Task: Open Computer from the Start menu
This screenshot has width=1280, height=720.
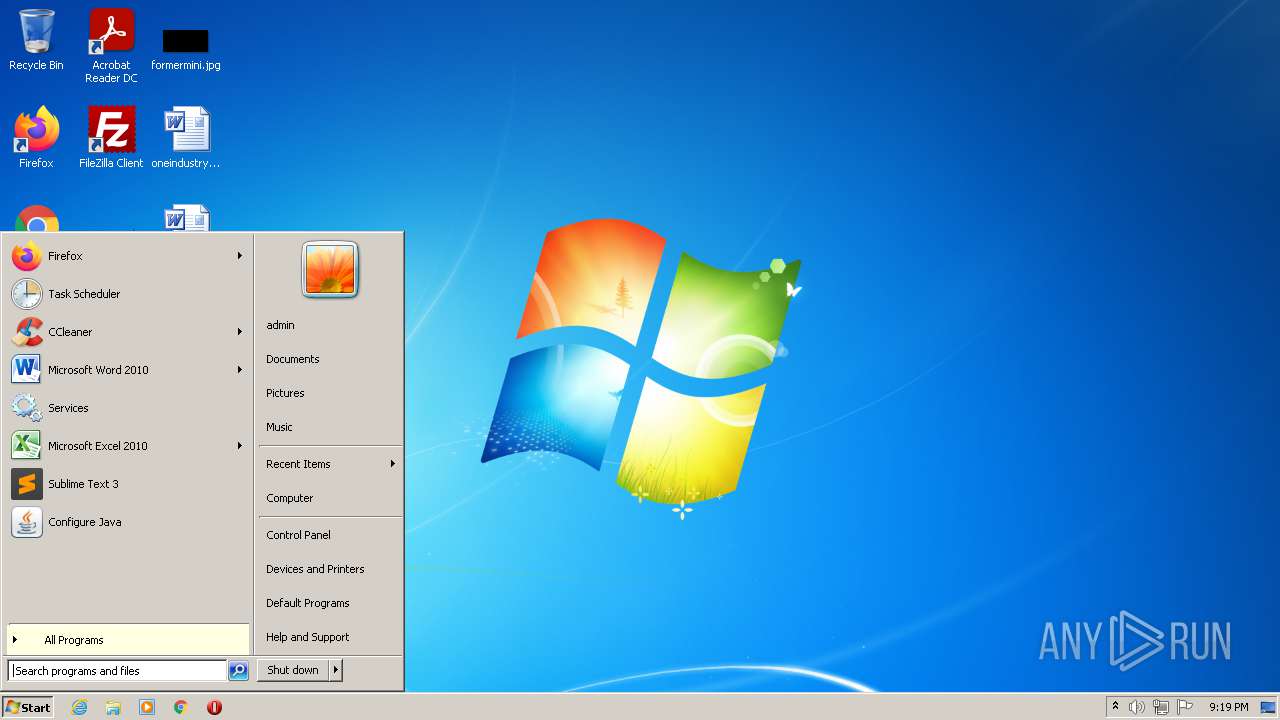Action: (330, 498)
